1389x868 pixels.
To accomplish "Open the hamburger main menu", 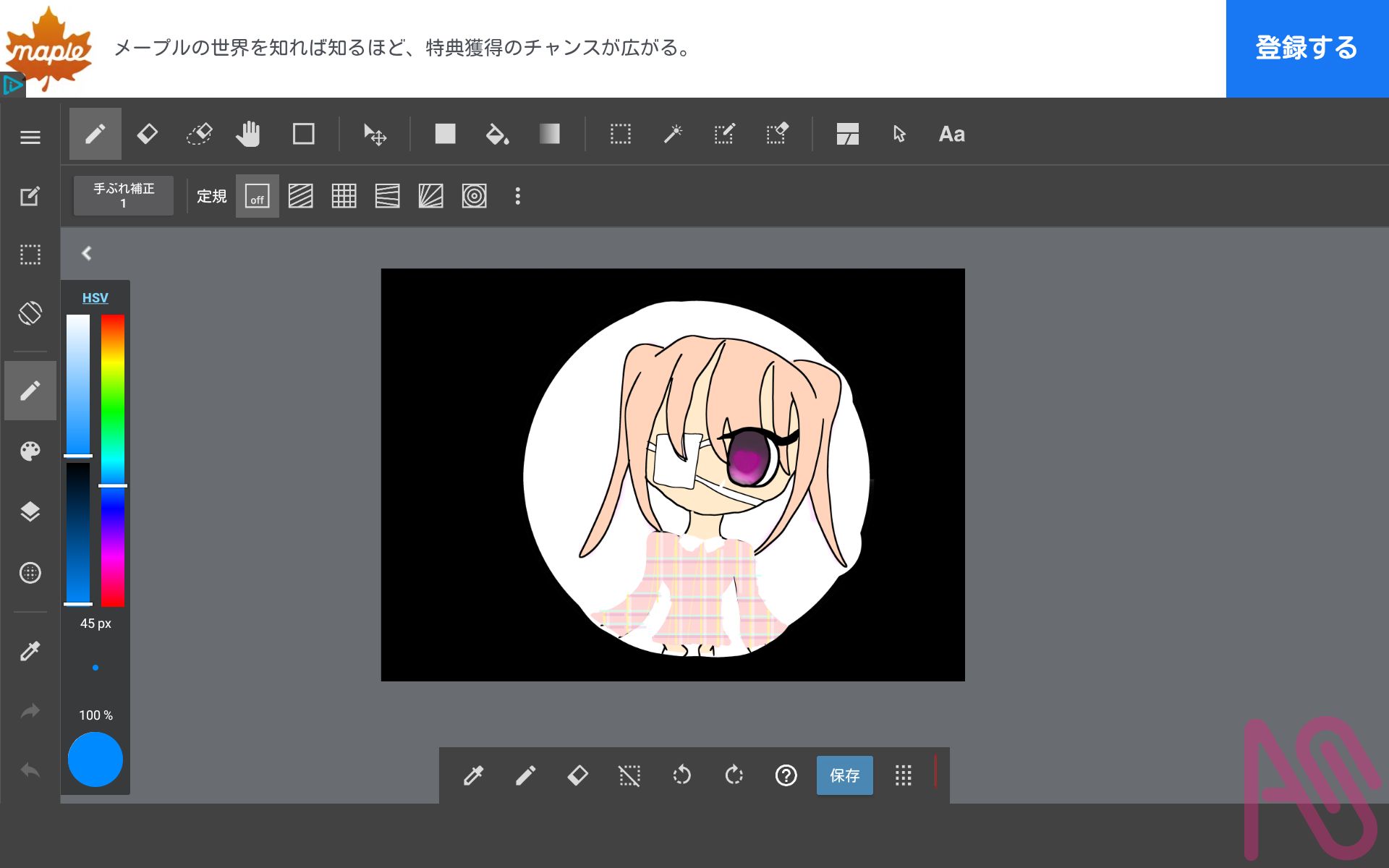I will (x=30, y=137).
